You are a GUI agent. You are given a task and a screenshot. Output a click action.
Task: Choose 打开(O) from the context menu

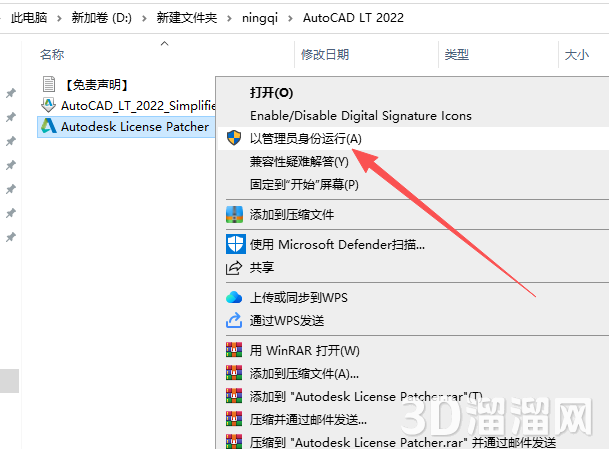(271, 92)
